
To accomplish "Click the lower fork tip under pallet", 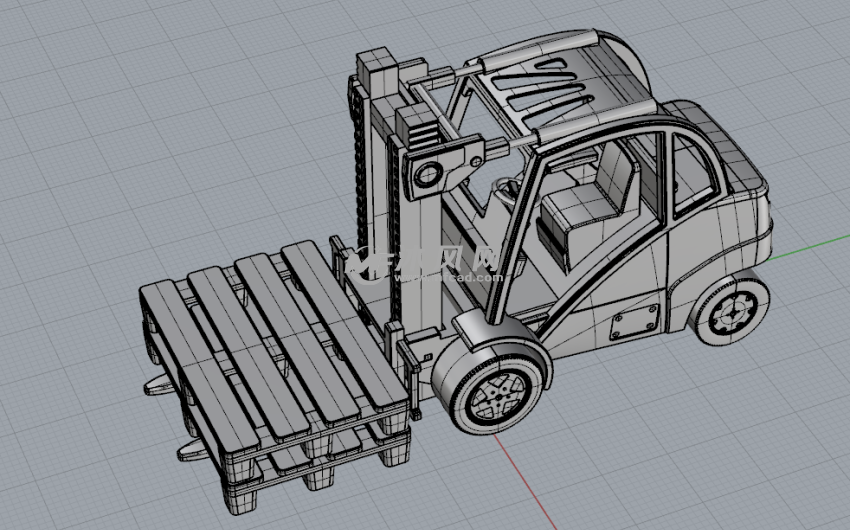I will (x=188, y=453).
